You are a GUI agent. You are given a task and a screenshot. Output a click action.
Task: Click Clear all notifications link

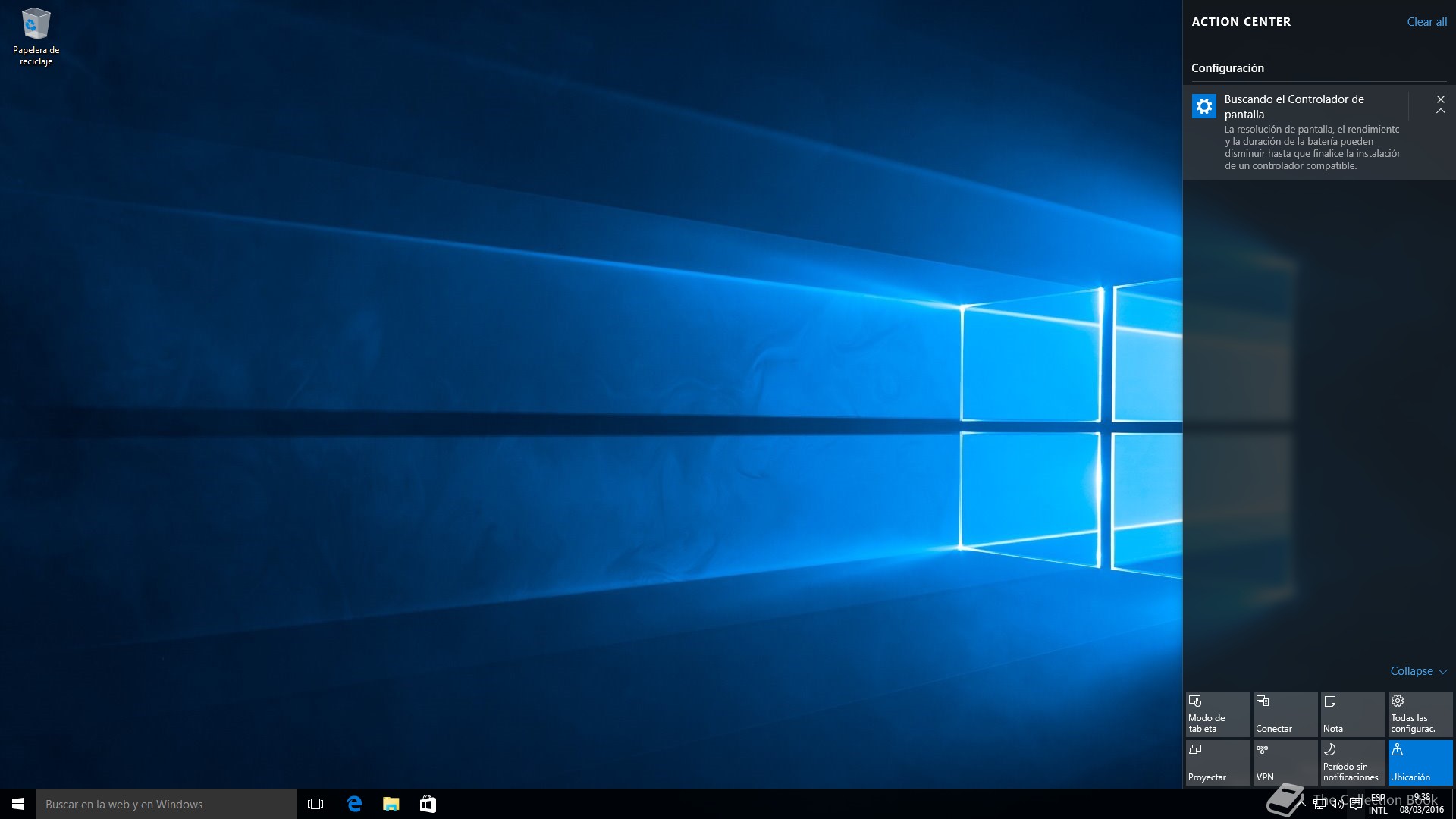[x=1426, y=22]
